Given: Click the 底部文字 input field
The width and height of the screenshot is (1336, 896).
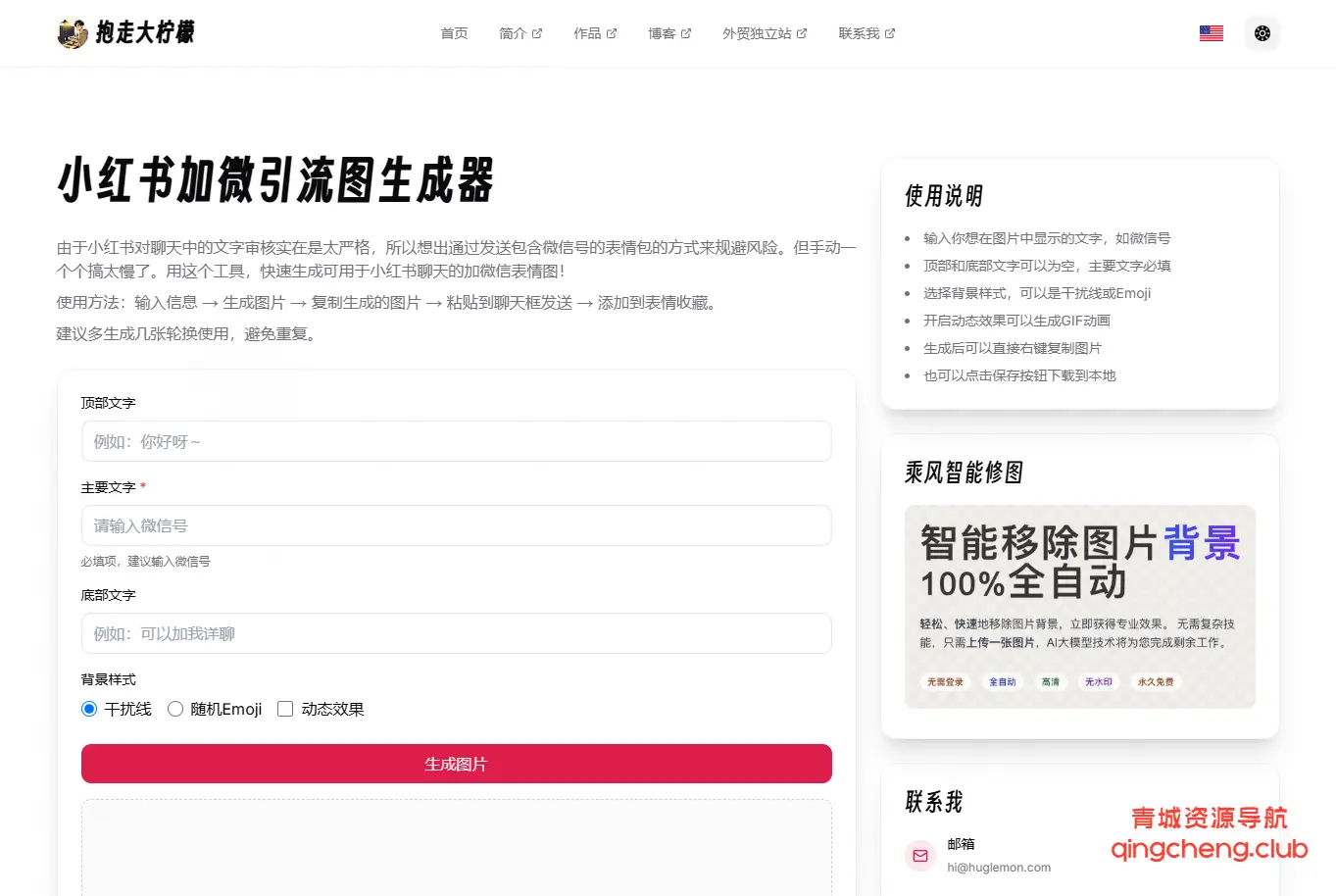Looking at the screenshot, I should (456, 633).
